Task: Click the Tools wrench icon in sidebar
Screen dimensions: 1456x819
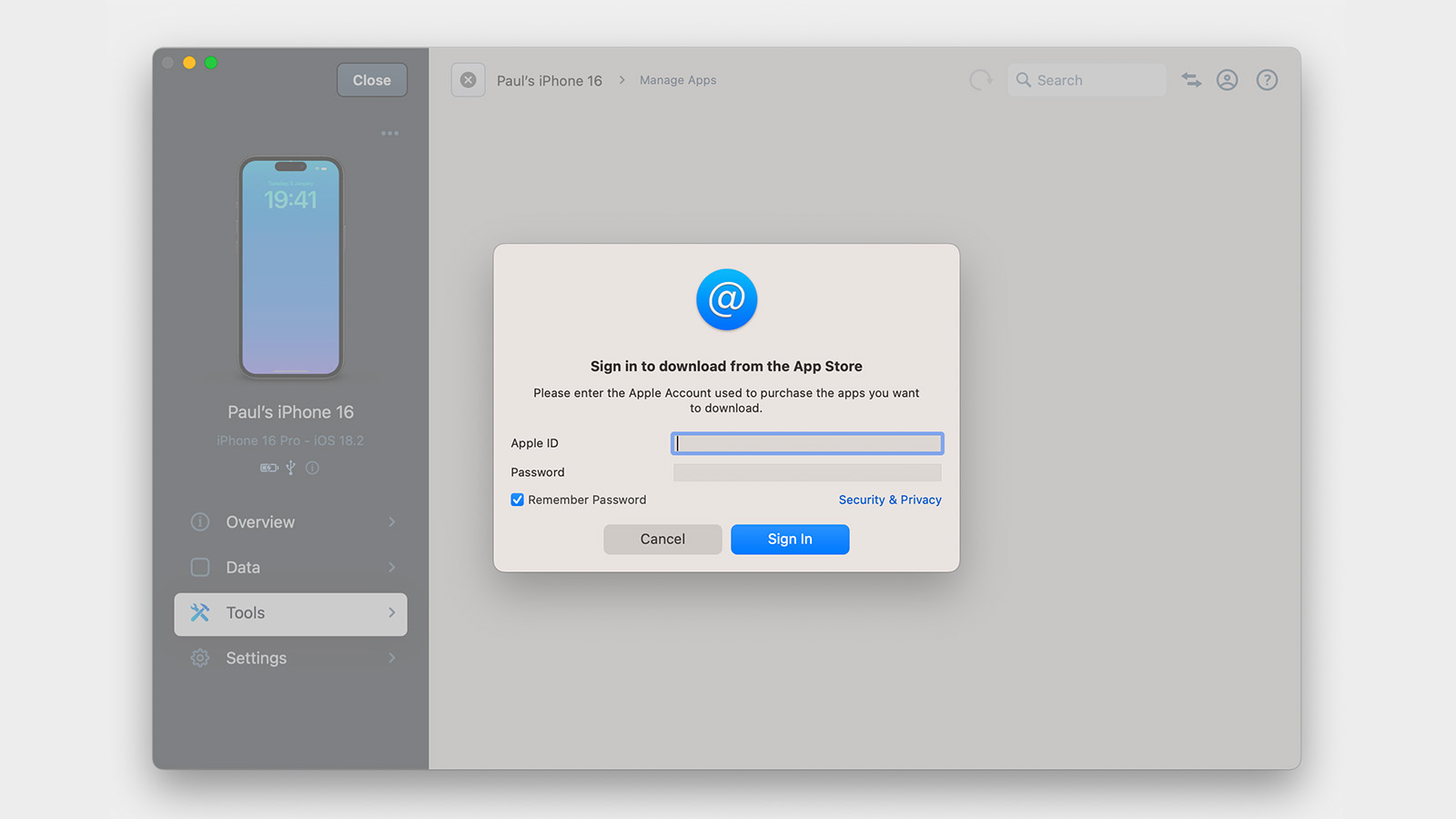Action: click(x=200, y=612)
